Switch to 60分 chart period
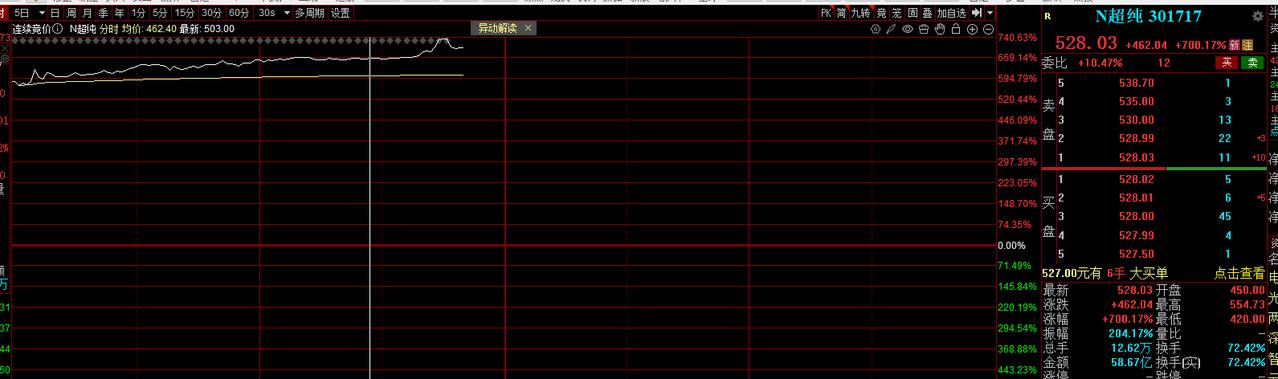The height and width of the screenshot is (379, 1278). pyautogui.click(x=239, y=13)
